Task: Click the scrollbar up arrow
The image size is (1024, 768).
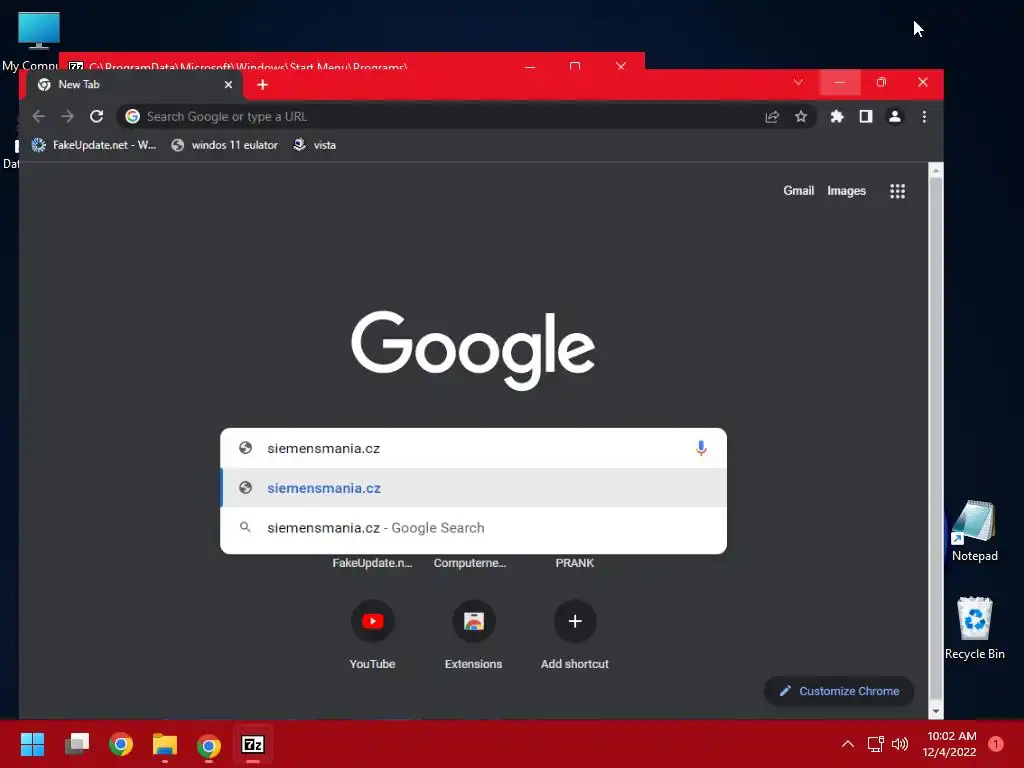Action: (936, 170)
